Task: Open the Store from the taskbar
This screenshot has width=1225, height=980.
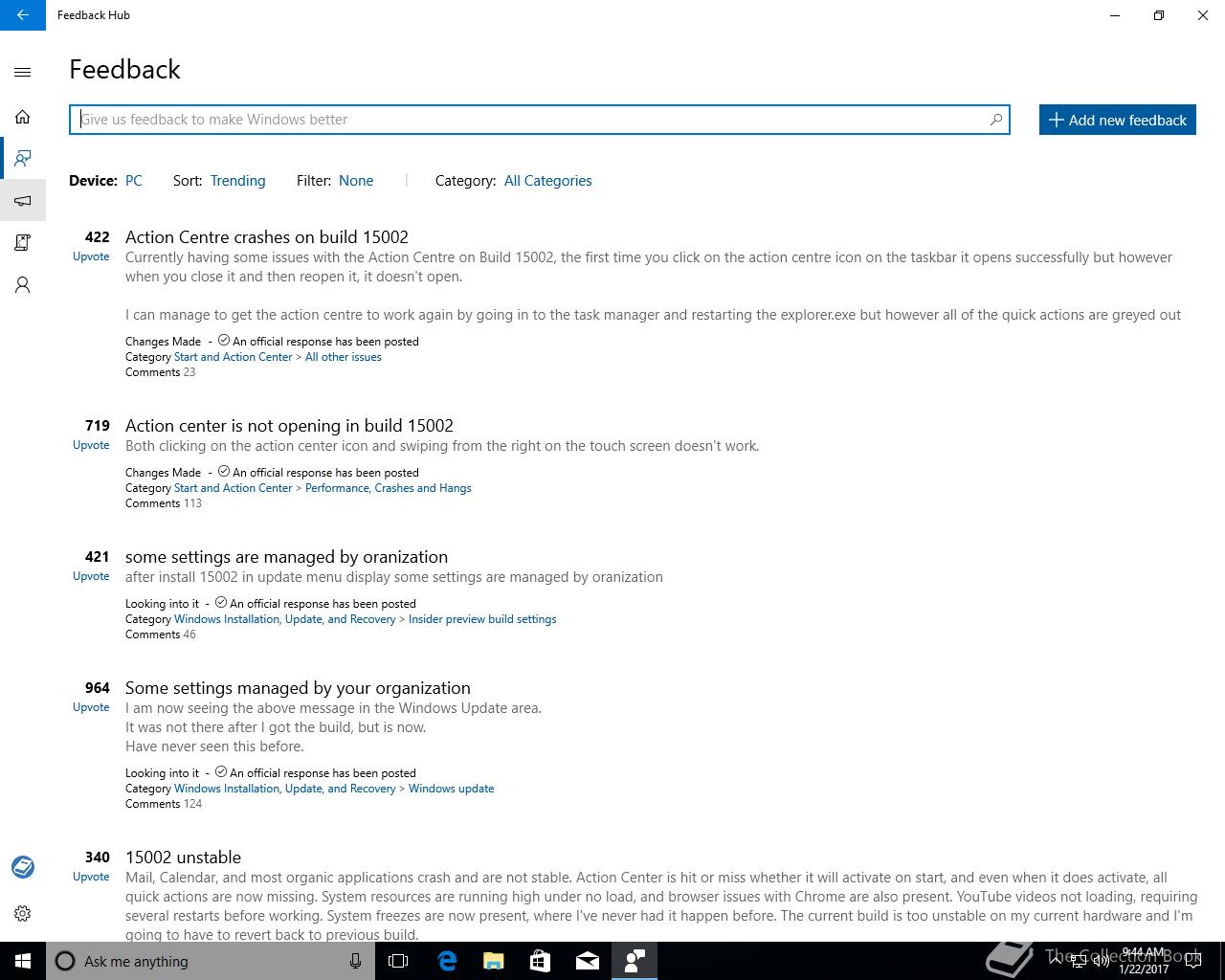Action: (x=540, y=961)
